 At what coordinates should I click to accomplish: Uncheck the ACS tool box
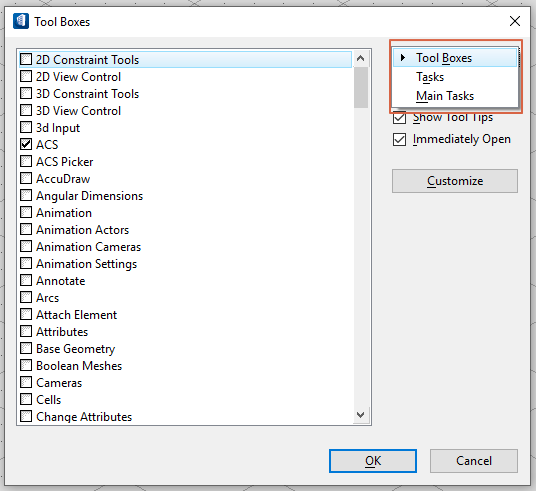click(26, 144)
